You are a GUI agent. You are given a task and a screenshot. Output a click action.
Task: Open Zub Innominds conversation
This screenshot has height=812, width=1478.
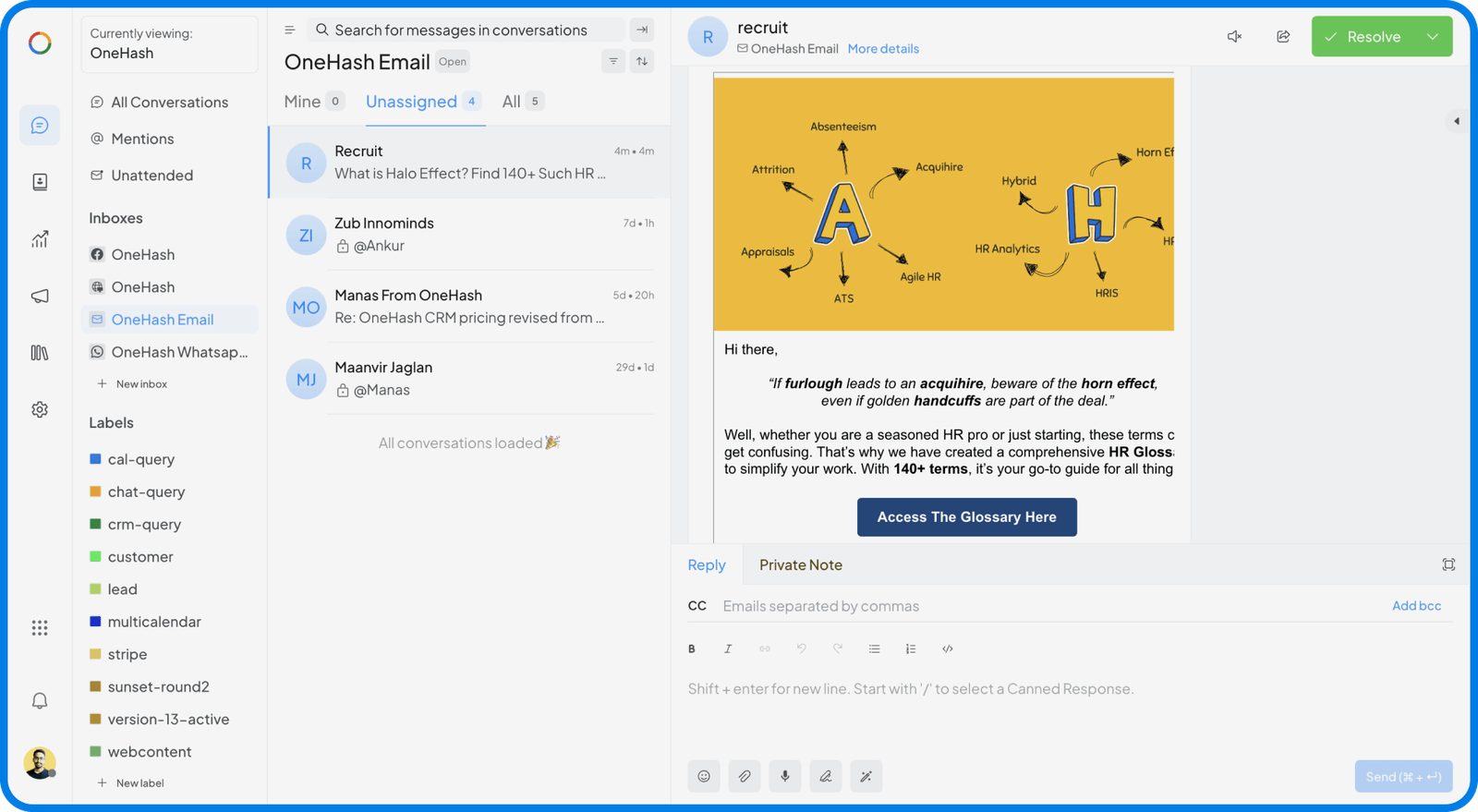tap(470, 235)
